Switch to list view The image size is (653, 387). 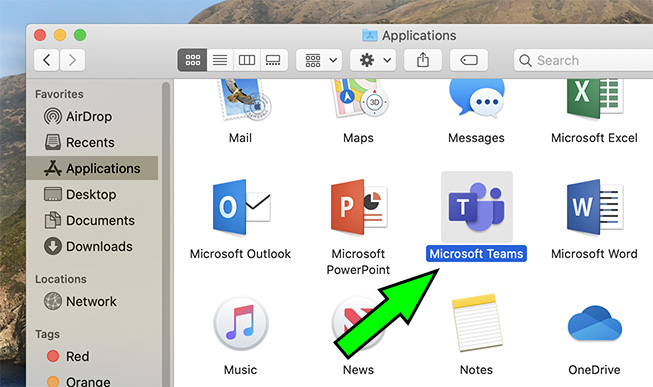coord(220,60)
